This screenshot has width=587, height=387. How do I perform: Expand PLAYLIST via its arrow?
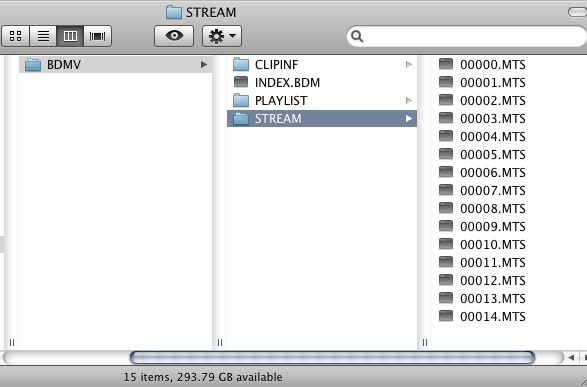click(x=409, y=100)
